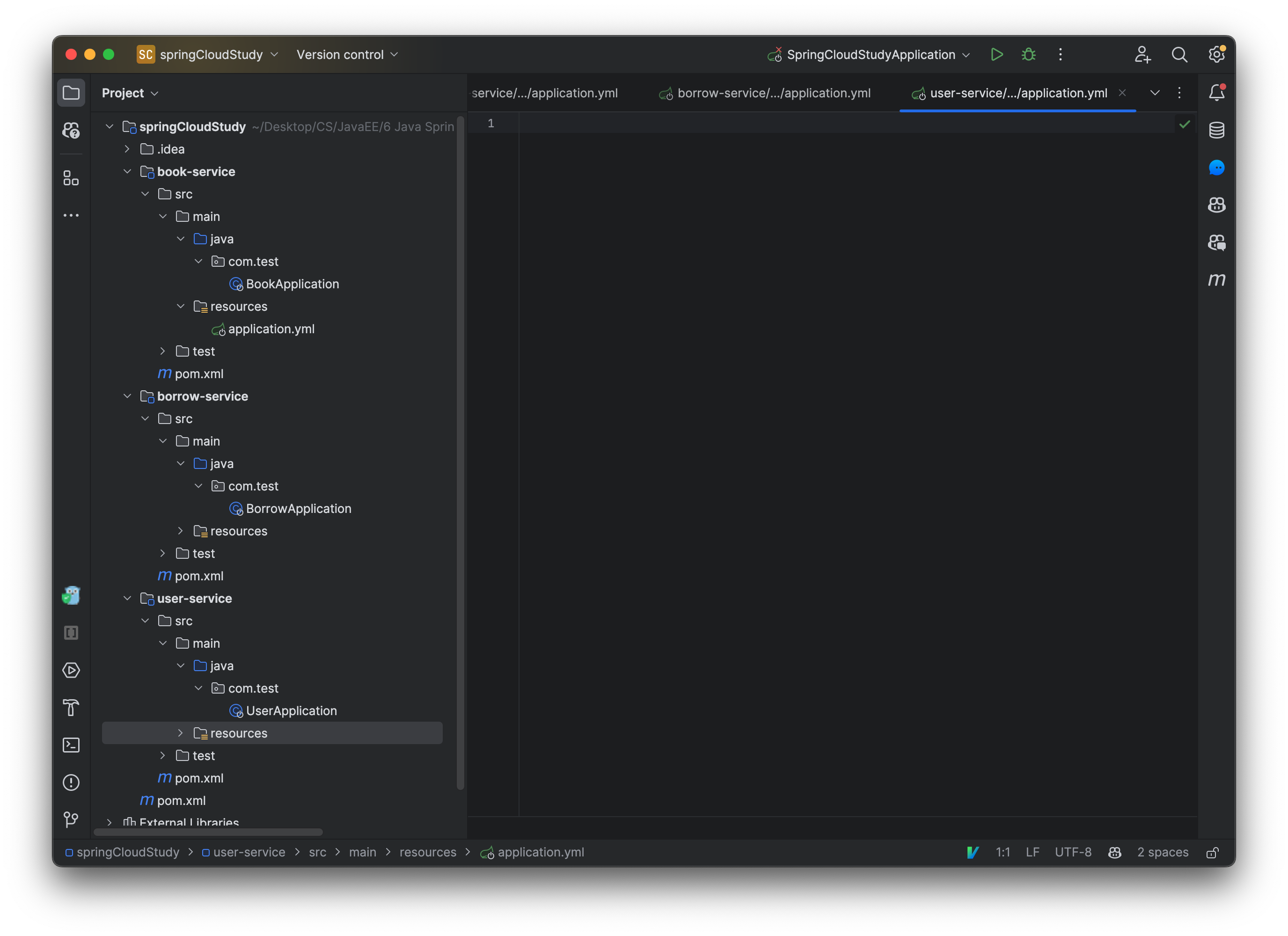Collapse the user-service module
The image size is (1288, 936).
click(x=127, y=598)
